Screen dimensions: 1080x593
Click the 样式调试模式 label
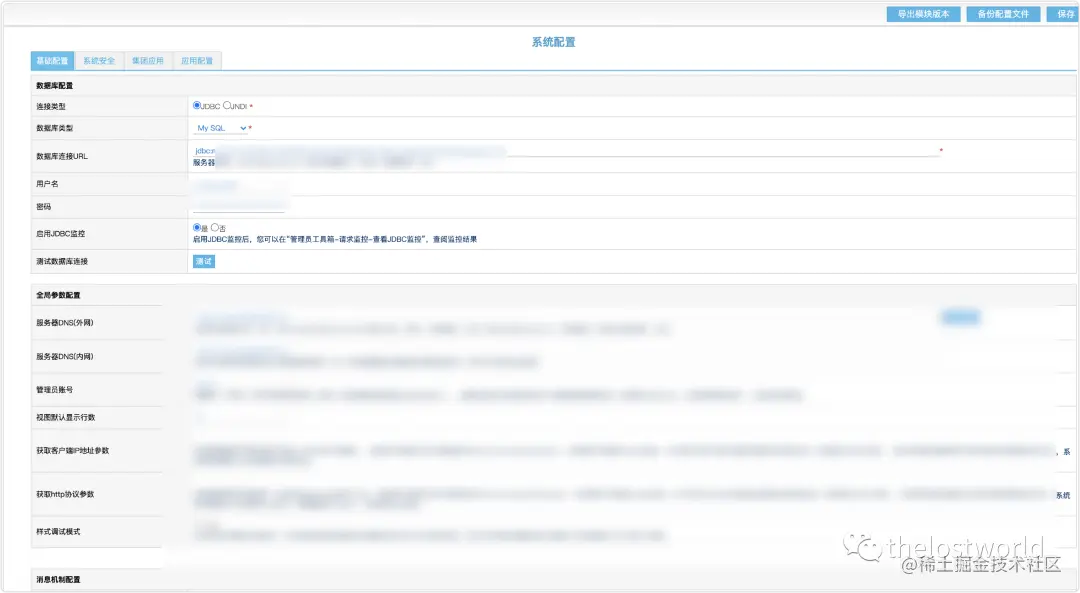click(x=59, y=531)
